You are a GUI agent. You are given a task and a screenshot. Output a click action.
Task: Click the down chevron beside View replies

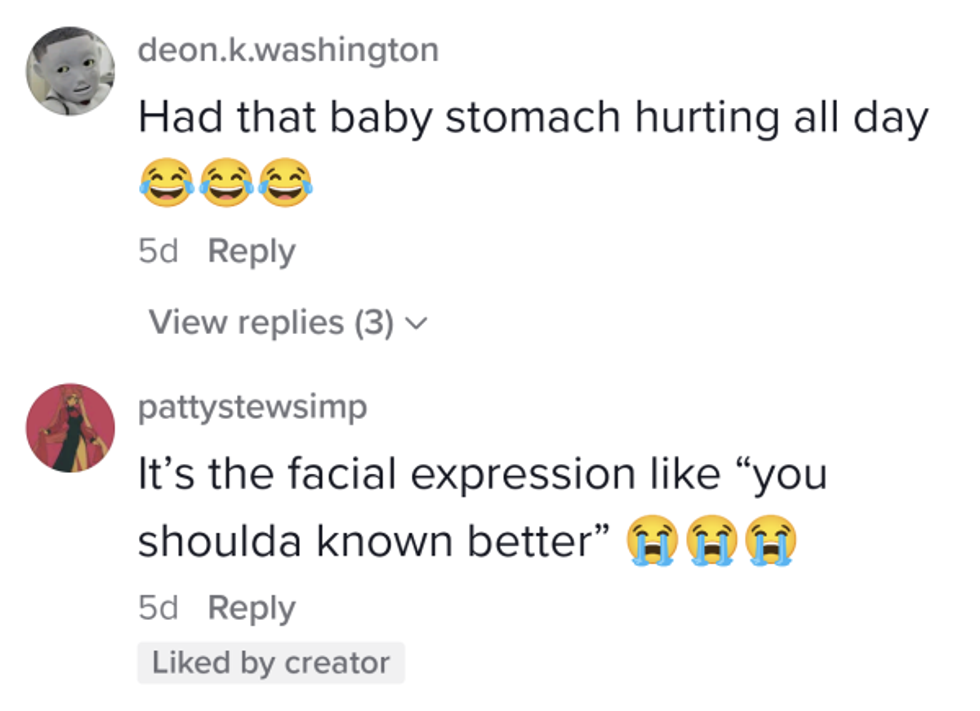click(x=417, y=323)
